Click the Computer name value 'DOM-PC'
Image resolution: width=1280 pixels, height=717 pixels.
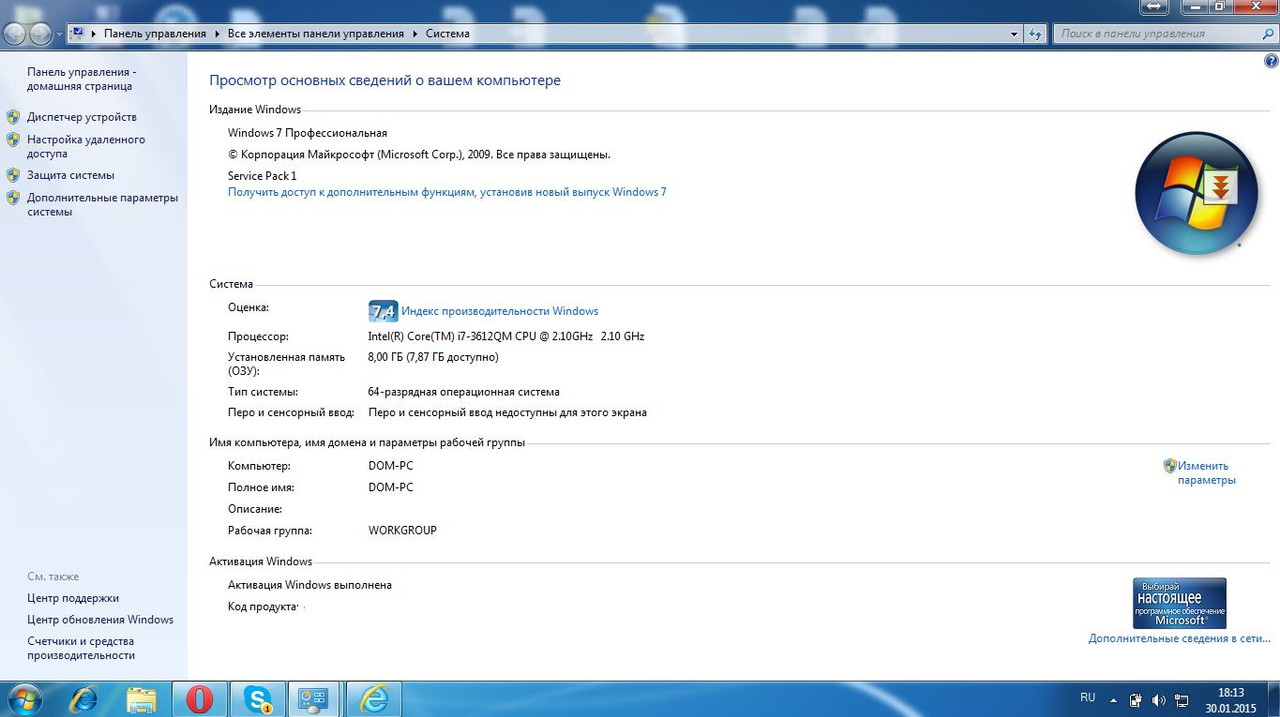(x=390, y=466)
